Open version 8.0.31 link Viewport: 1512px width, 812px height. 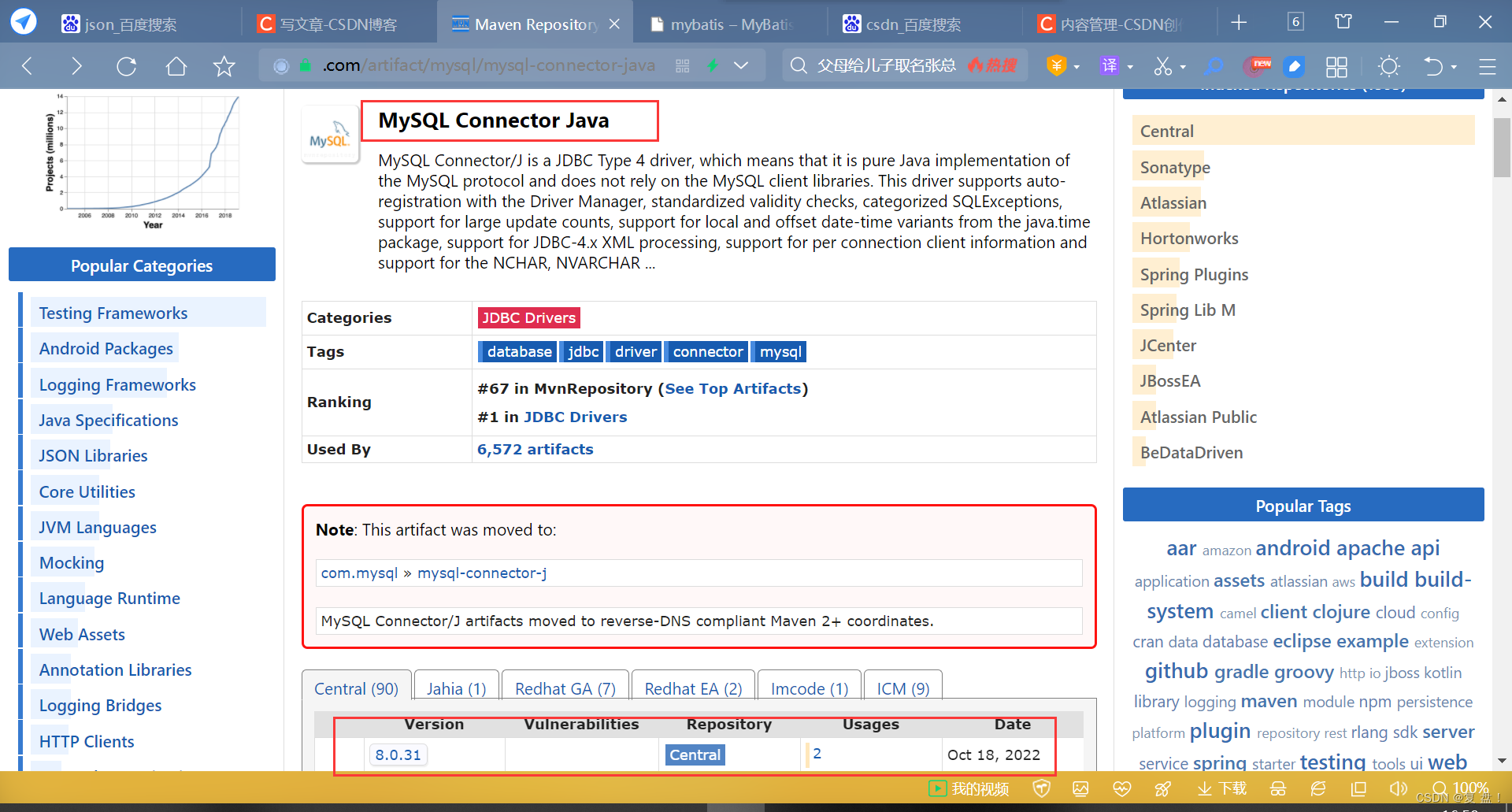tap(398, 755)
